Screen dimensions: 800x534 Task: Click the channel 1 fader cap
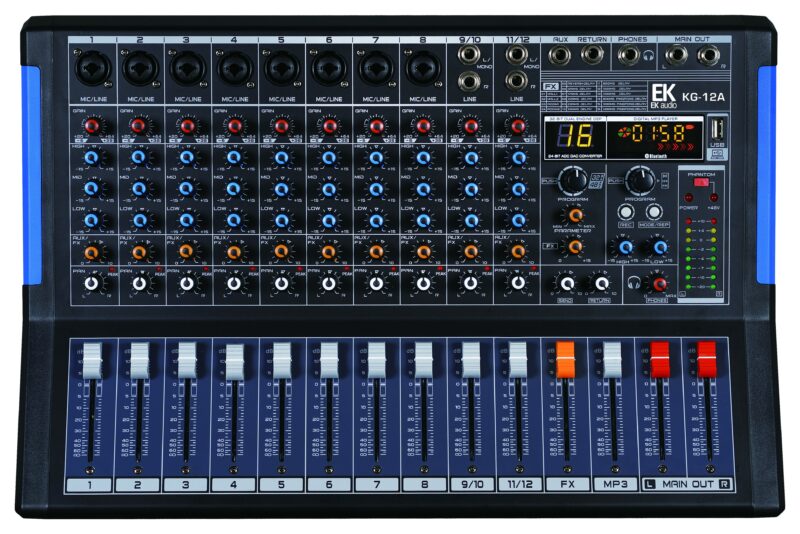click(x=92, y=361)
